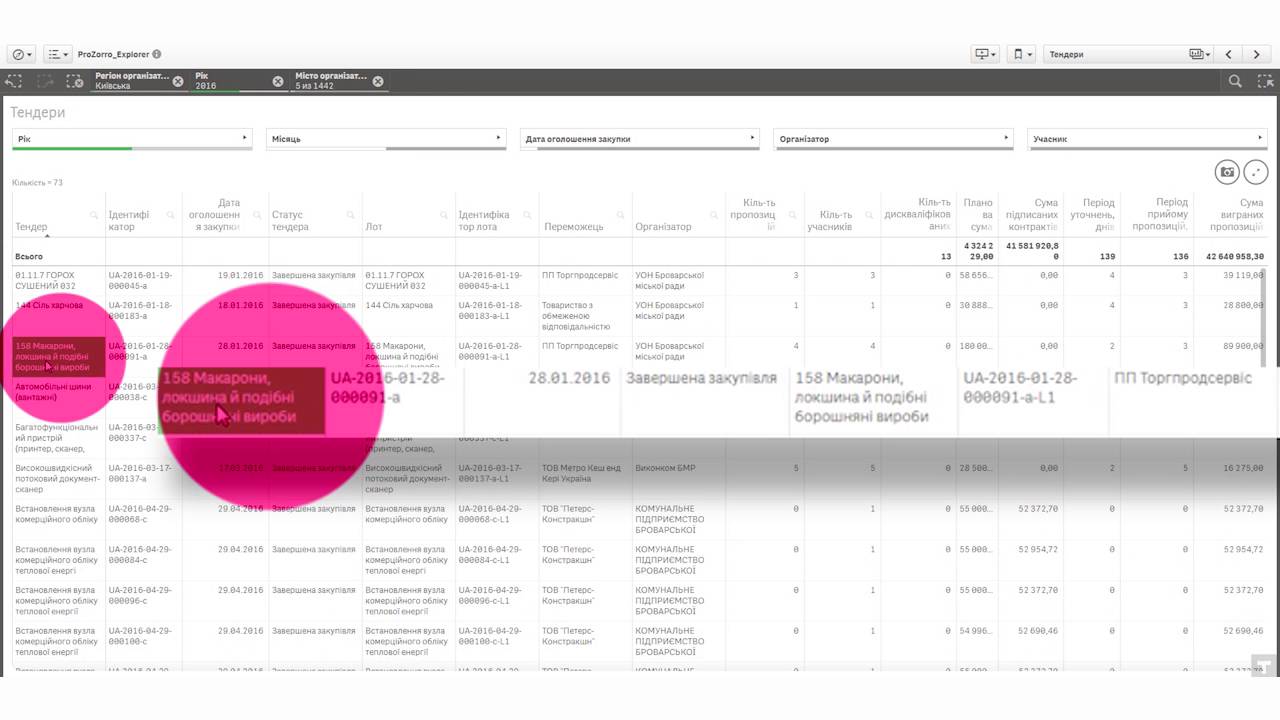Open the Тендери sheet selector
1280x720 pixels.
pyautogui.click(x=1127, y=54)
